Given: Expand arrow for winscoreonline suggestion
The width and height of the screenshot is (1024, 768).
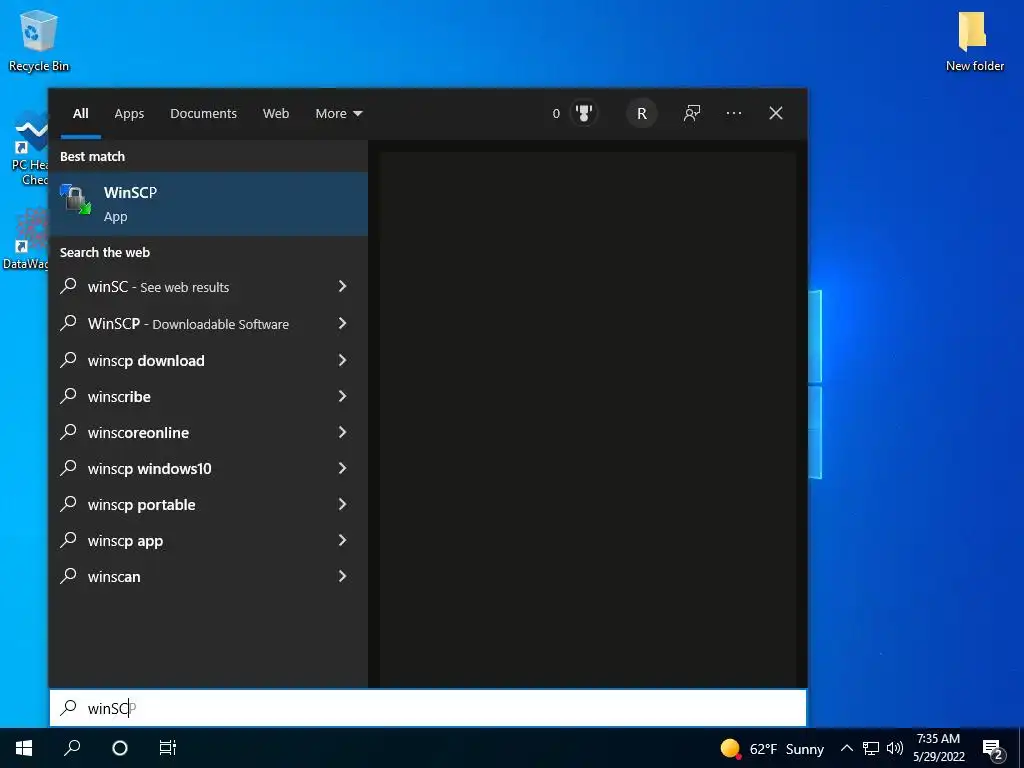Looking at the screenshot, I should point(342,432).
